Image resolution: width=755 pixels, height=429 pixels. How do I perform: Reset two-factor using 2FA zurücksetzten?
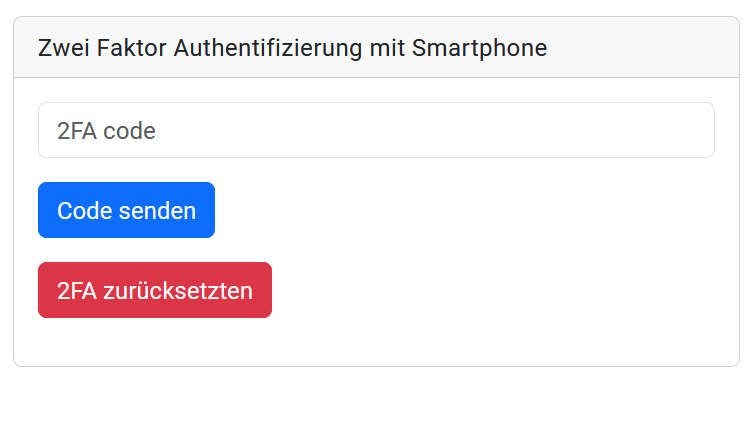click(155, 290)
